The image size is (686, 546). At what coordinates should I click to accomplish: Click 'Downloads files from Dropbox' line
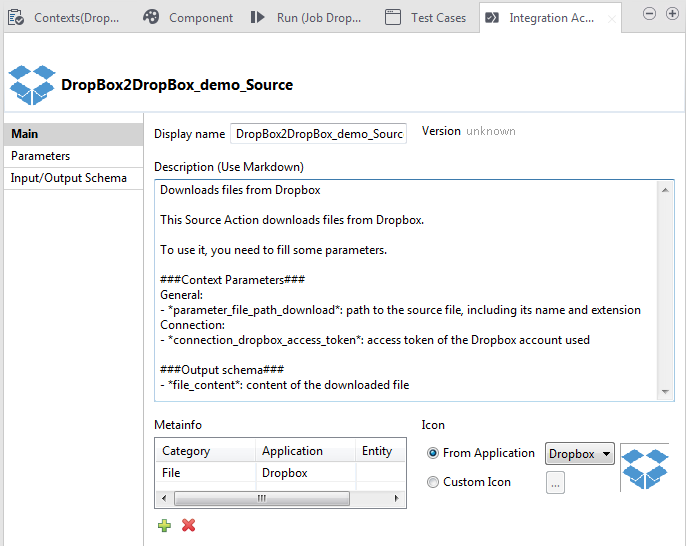coord(240,190)
